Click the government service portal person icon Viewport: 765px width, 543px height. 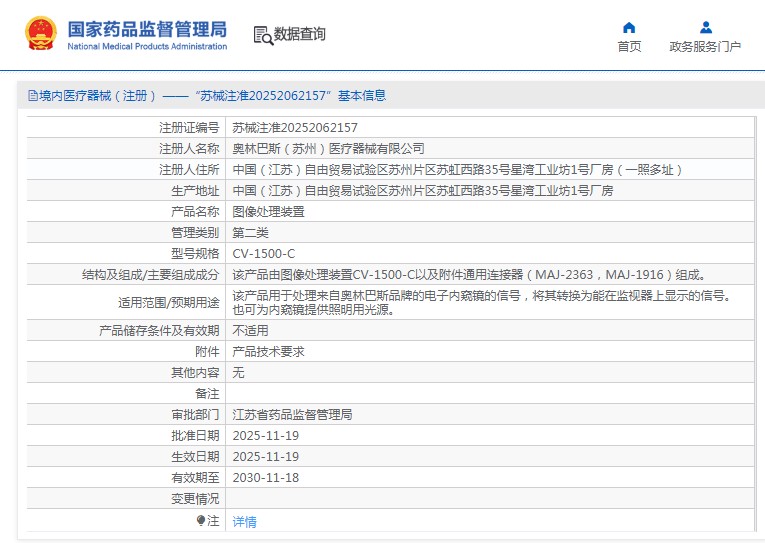[x=705, y=27]
